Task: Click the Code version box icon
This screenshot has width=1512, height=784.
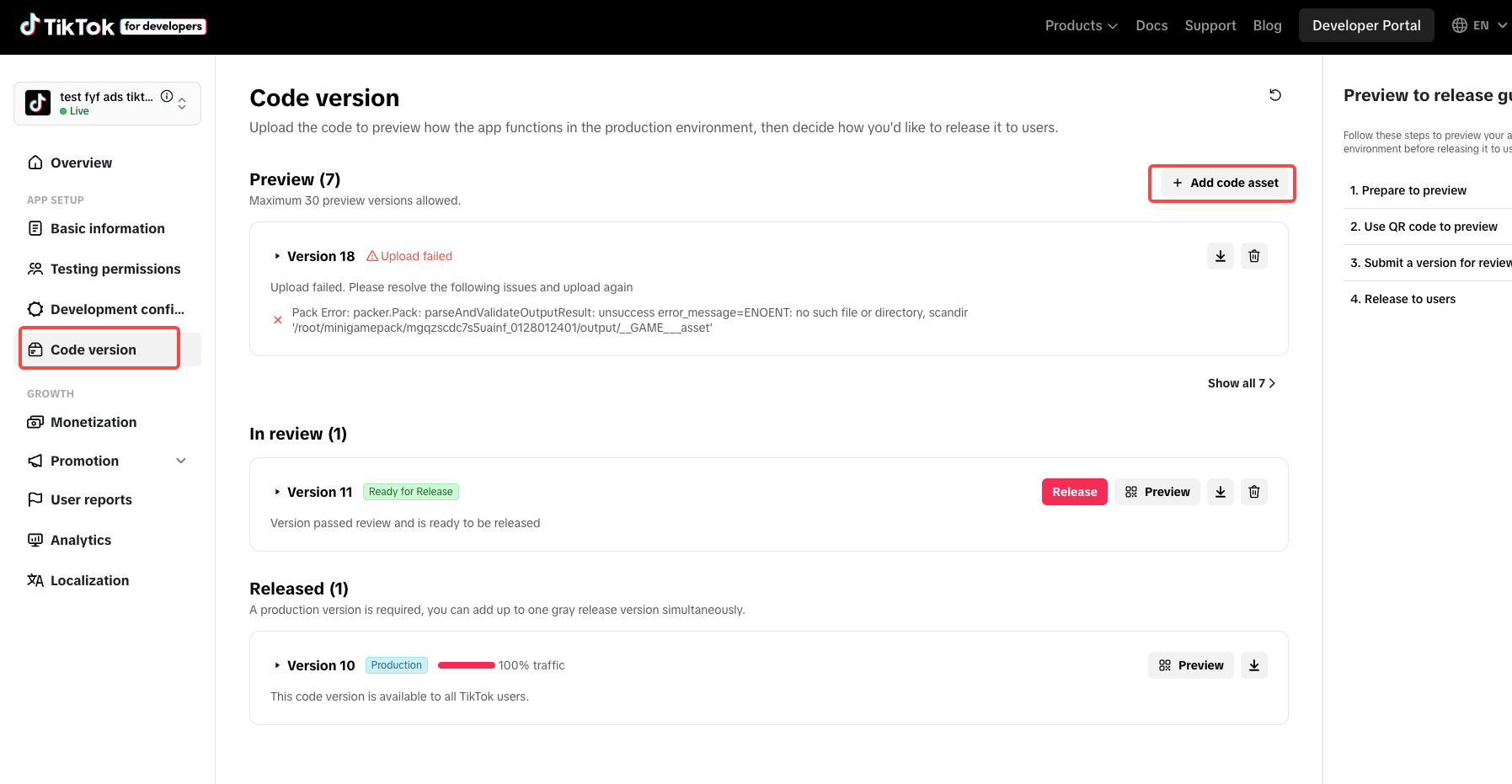Action: click(x=35, y=349)
